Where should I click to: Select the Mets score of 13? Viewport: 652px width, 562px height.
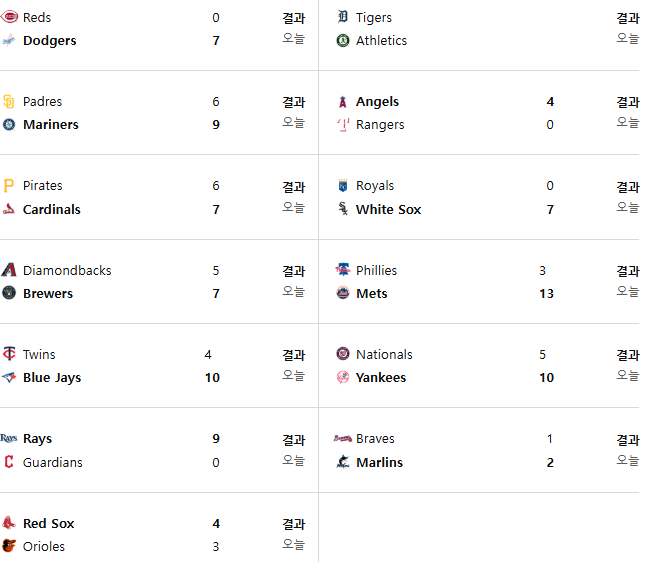point(546,293)
